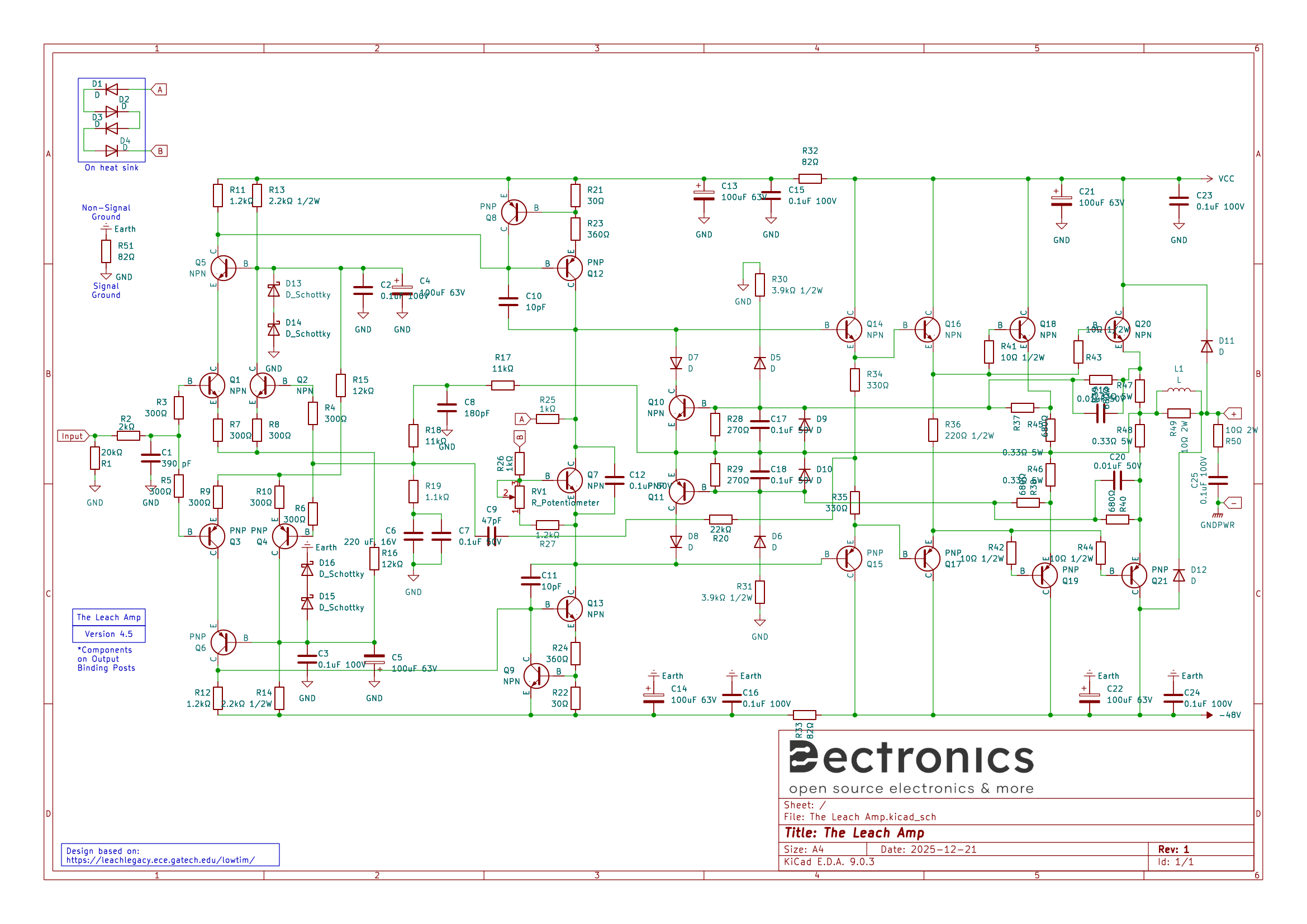Click the Q17 PNP transistor symbol
This screenshot has height=924, width=1307.
[928, 559]
